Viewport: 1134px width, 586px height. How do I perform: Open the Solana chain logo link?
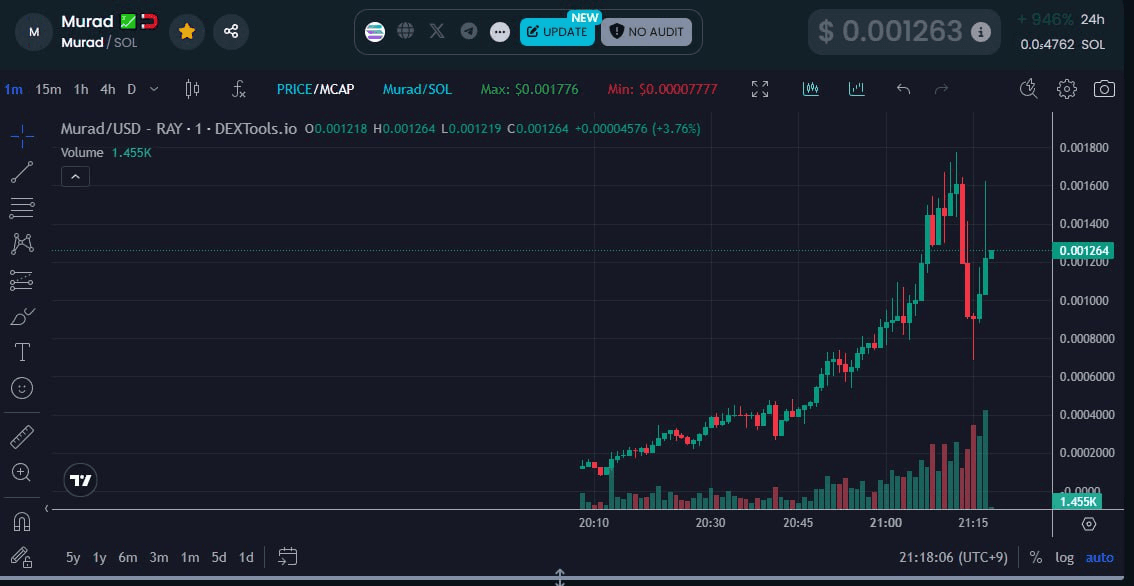pos(375,32)
